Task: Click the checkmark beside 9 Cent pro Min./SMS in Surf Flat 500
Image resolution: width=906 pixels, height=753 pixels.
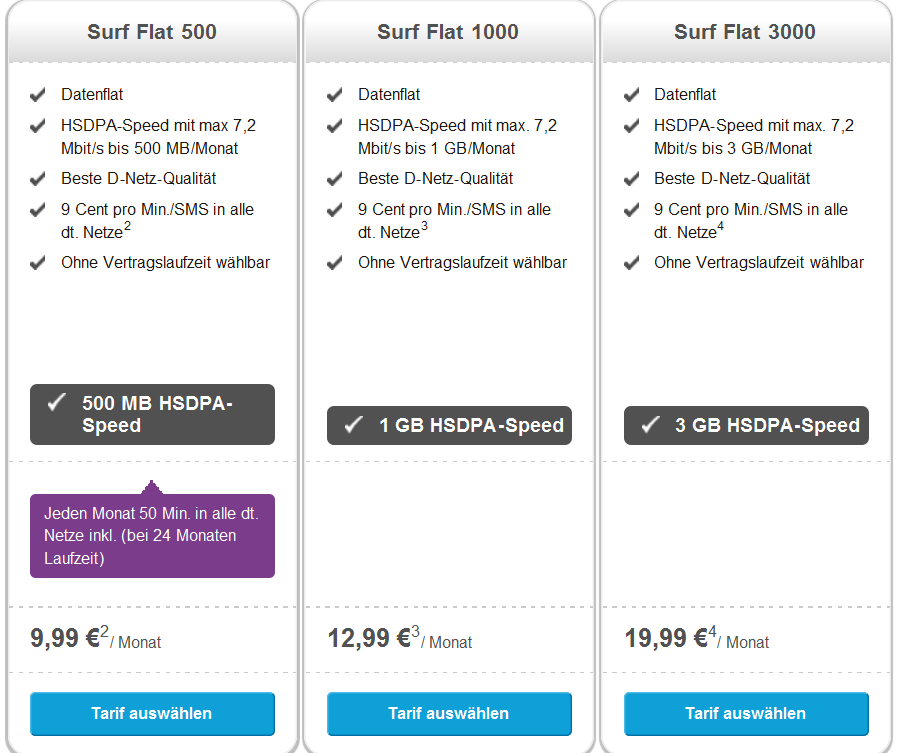Action: click(38, 211)
